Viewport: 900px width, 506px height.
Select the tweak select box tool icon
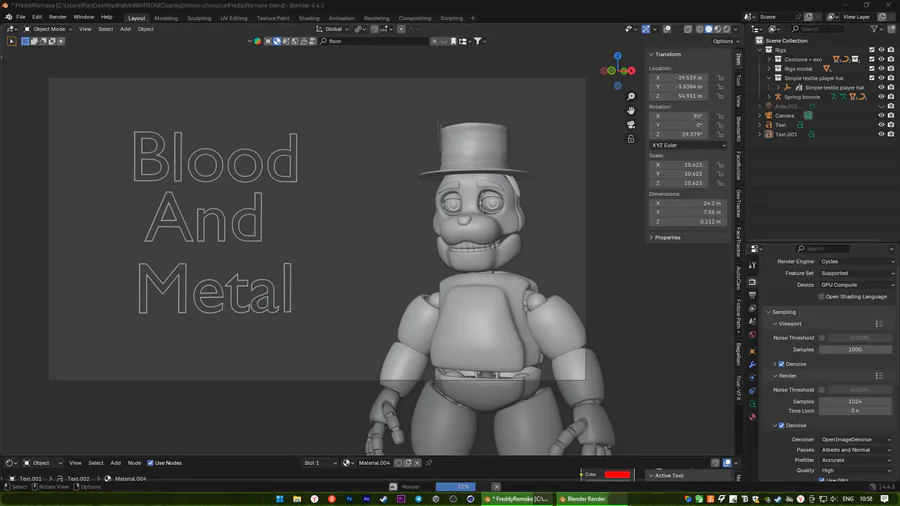11,41
